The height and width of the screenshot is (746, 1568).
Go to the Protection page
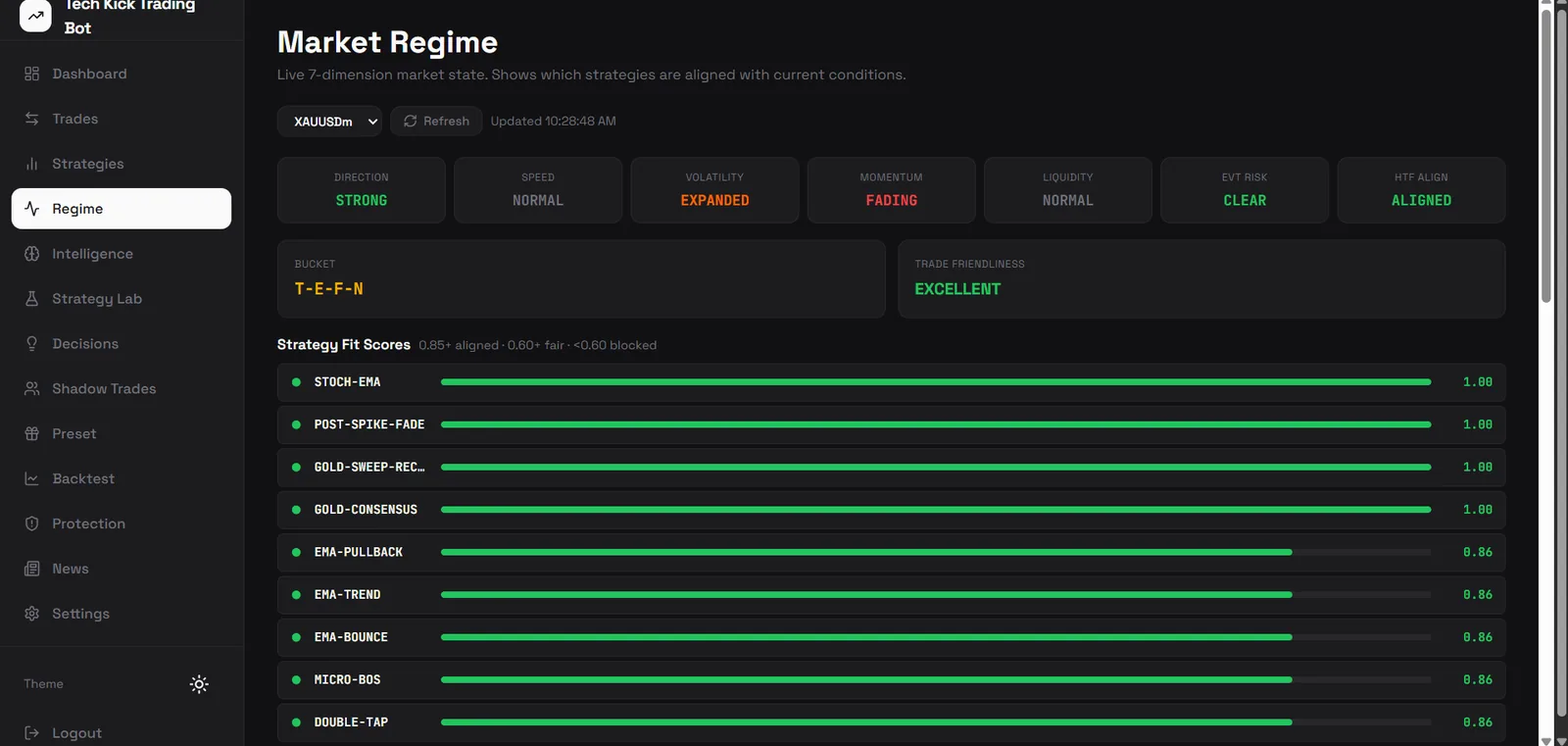pyautogui.click(x=122, y=523)
